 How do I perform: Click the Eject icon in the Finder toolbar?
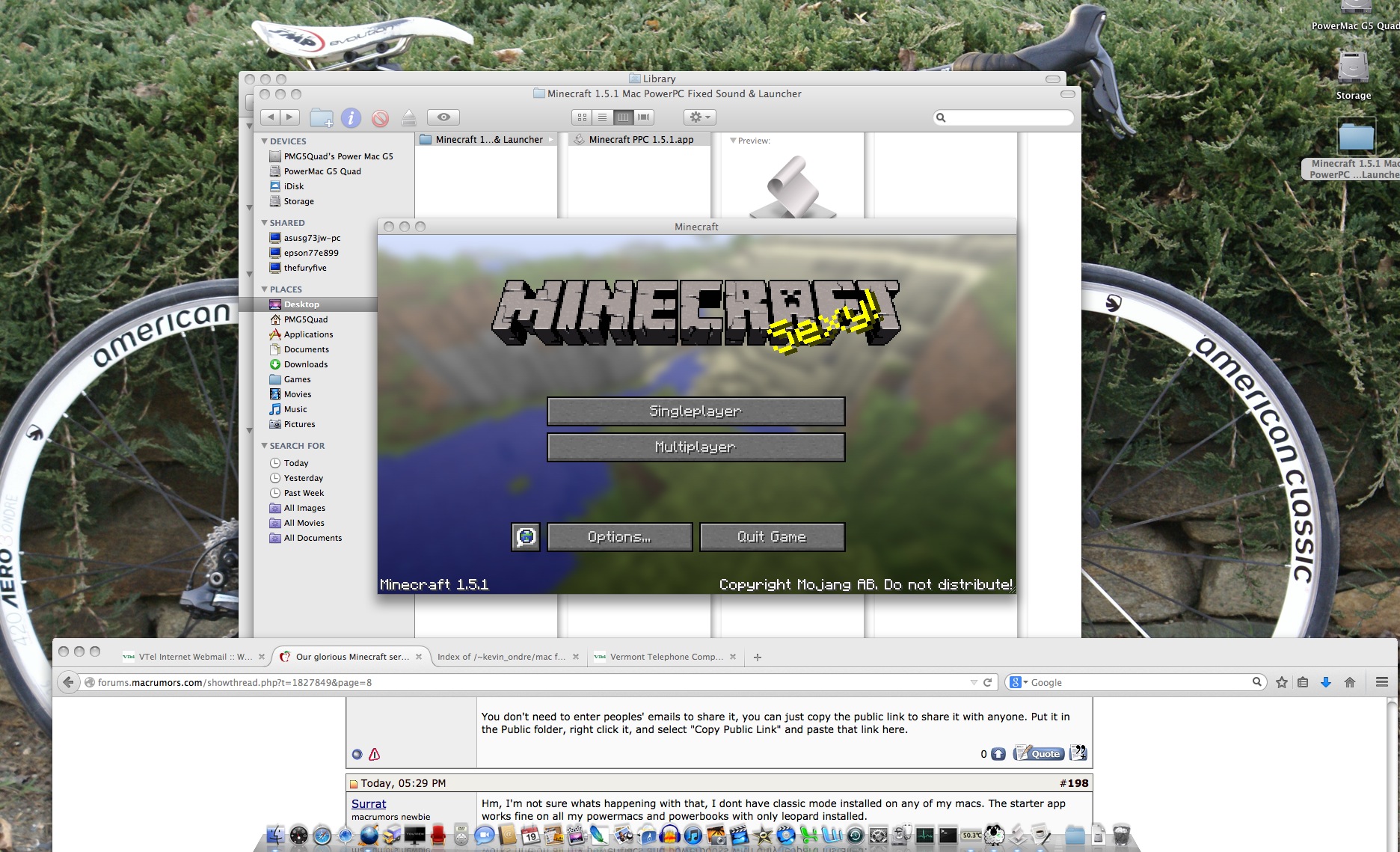click(x=408, y=117)
